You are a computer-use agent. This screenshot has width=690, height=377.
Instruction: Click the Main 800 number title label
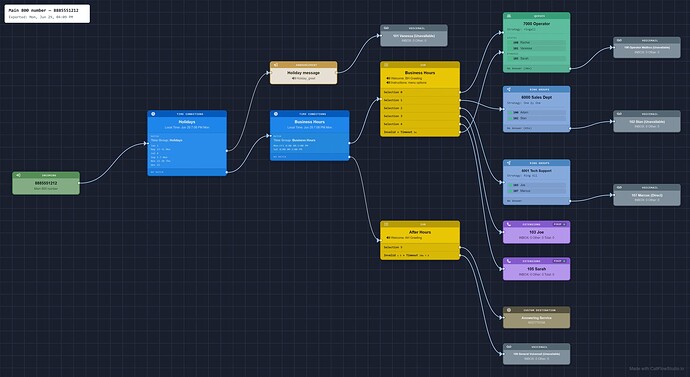pos(44,10)
